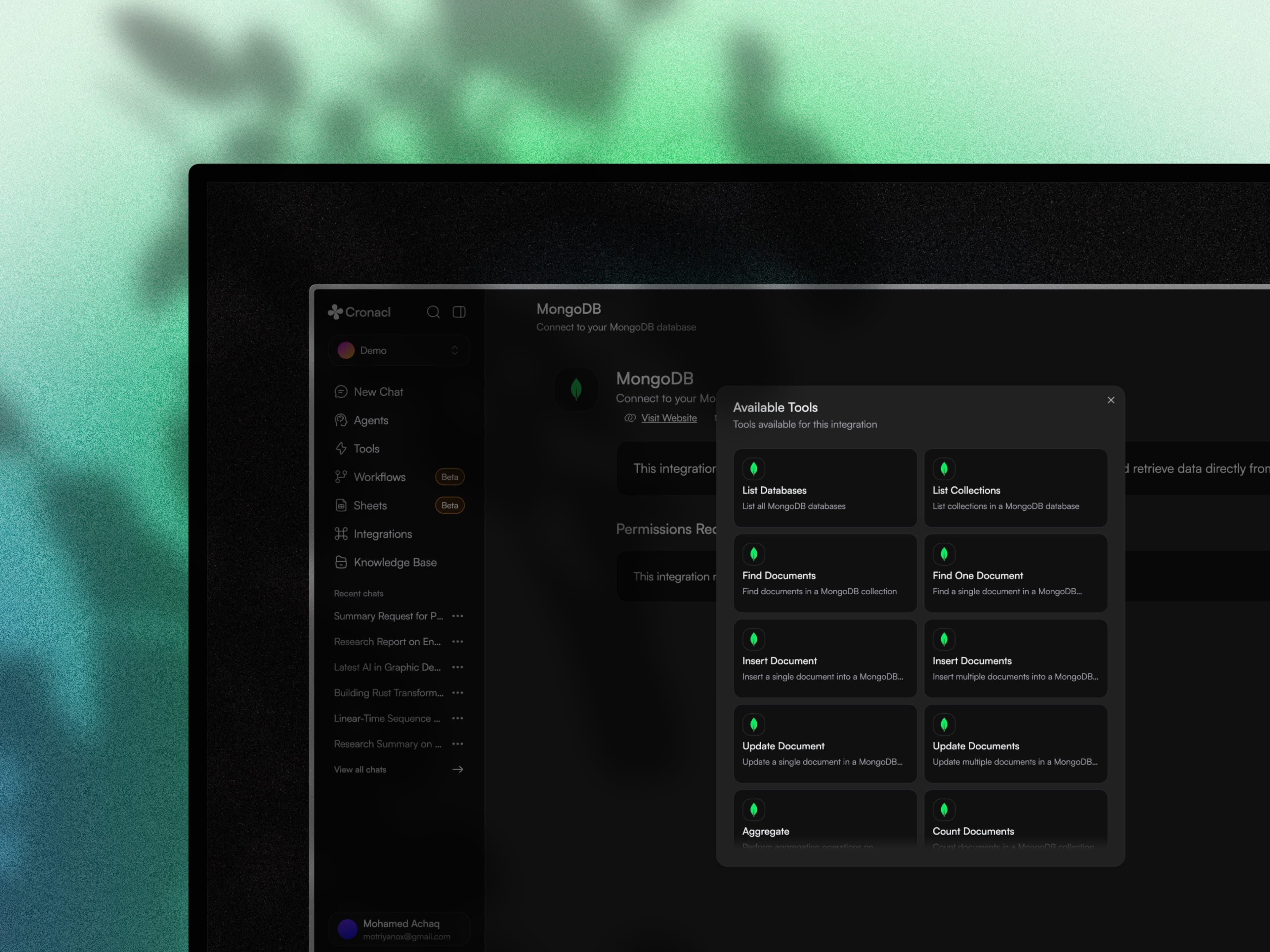Screen dimensions: 1270x952
Task: Open the Agents section
Action: (x=399, y=420)
